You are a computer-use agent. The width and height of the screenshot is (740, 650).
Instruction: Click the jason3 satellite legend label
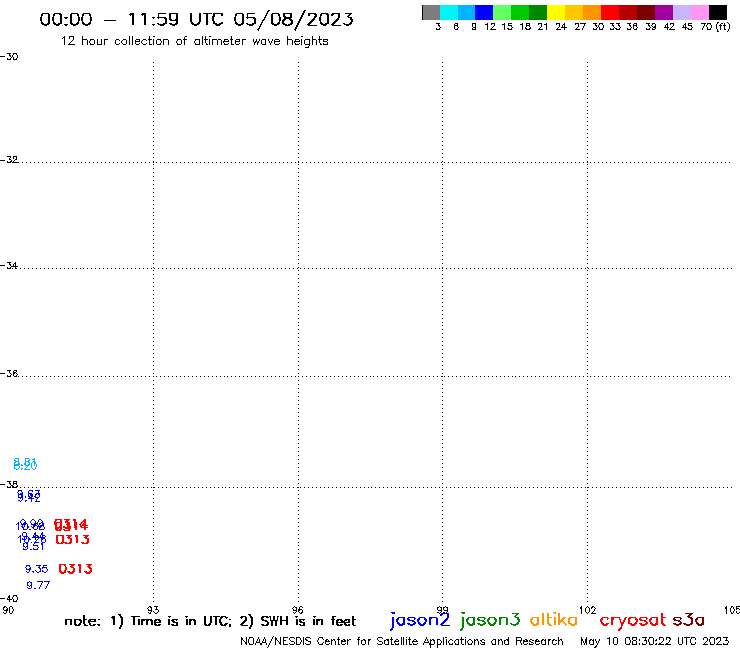pos(490,620)
